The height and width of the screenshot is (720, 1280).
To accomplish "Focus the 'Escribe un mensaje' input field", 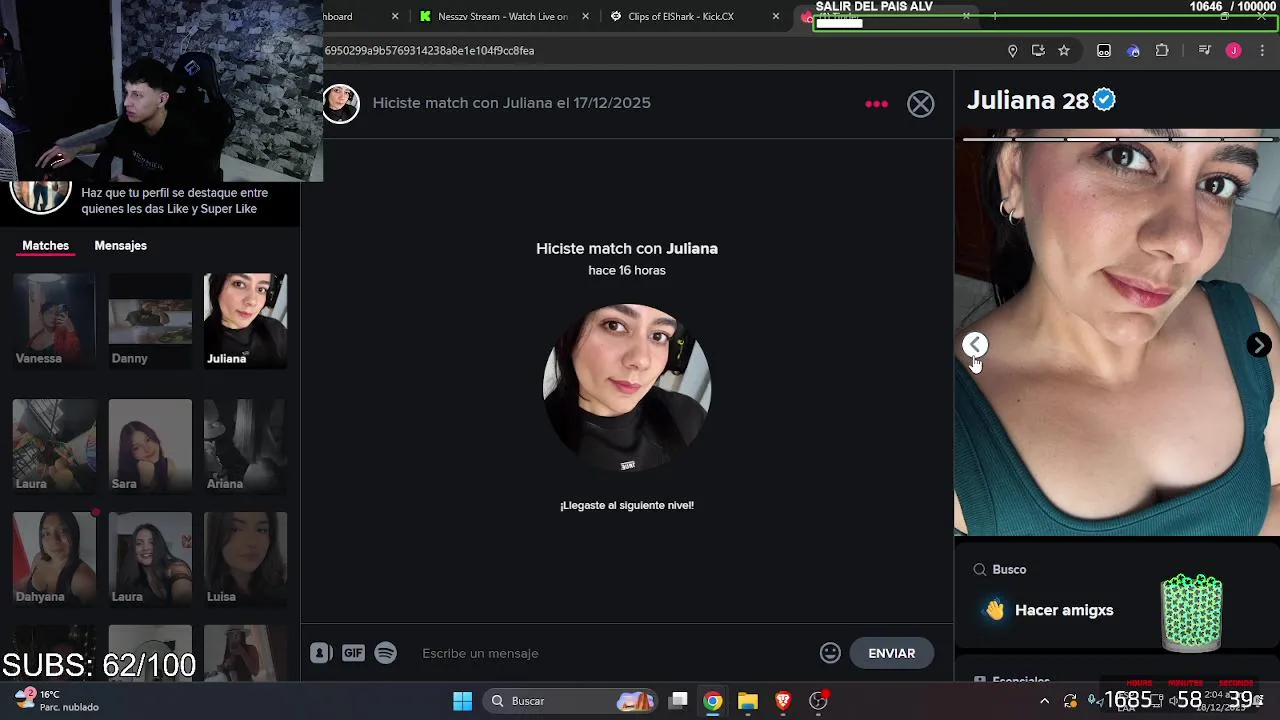I will tap(610, 653).
